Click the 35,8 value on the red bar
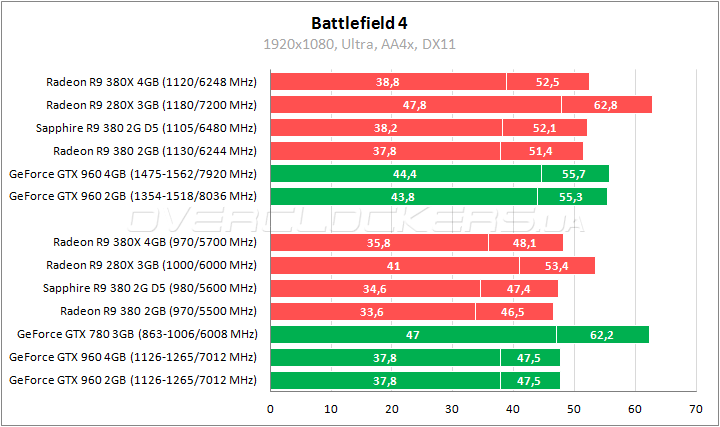The width and height of the screenshot is (720, 427). pos(379,242)
